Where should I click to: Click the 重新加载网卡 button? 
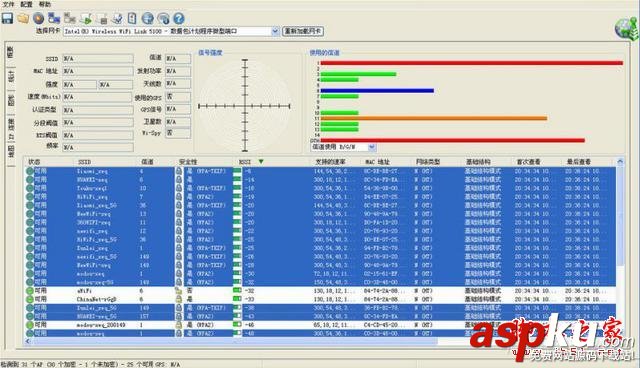[x=303, y=31]
